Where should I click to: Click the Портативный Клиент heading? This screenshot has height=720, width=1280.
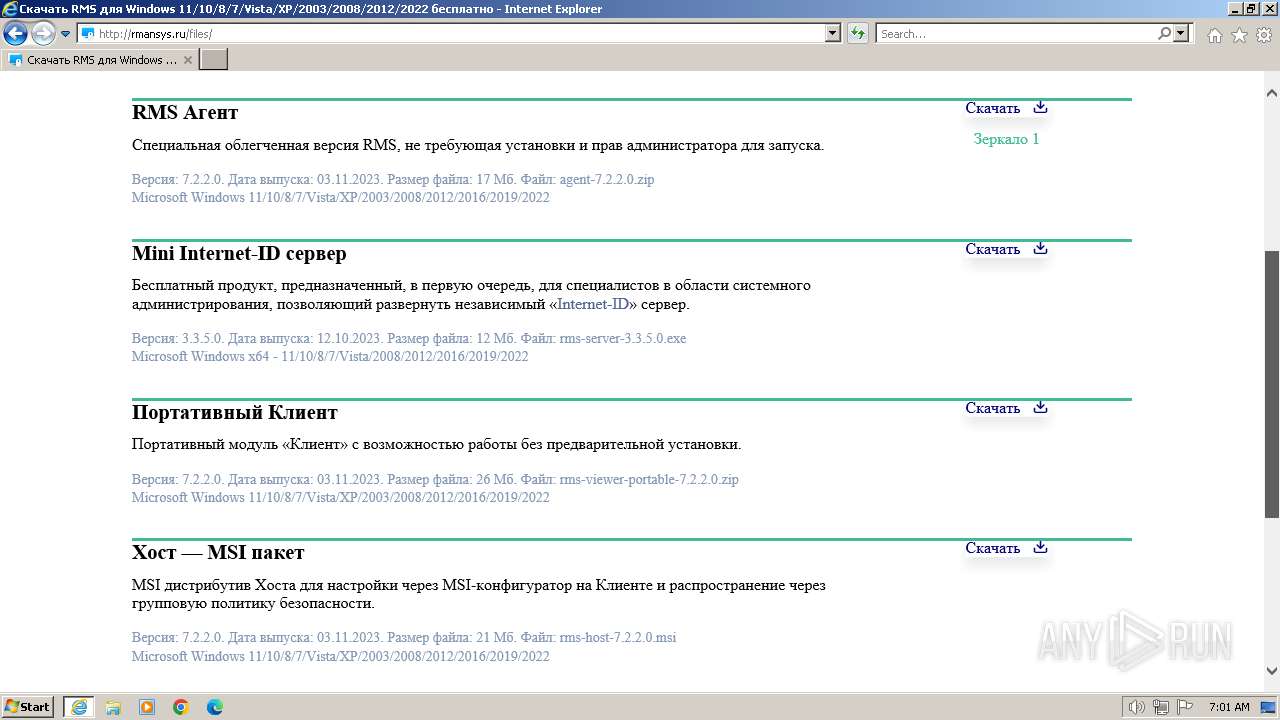(235, 412)
